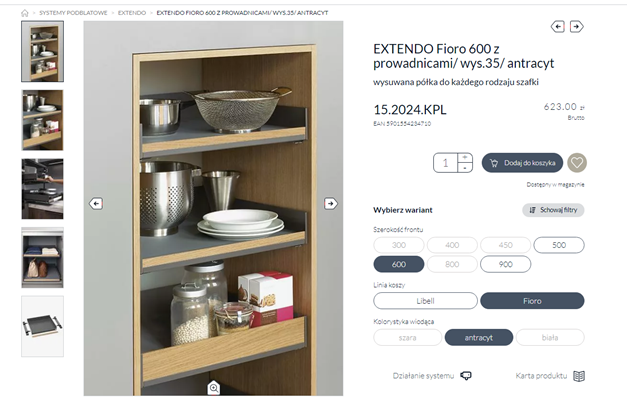
Task: Open the Karta produktu book icon
Action: click(x=579, y=376)
